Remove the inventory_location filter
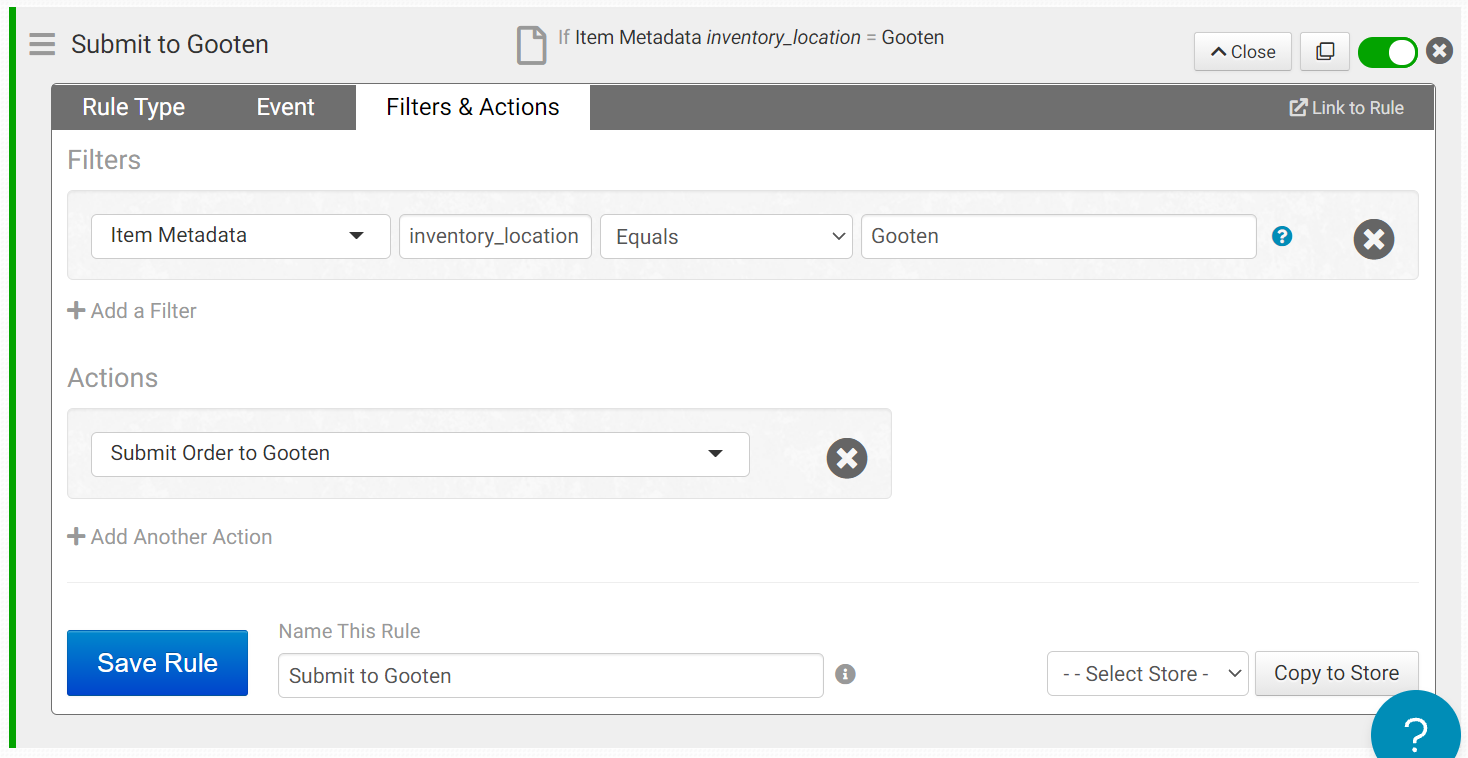This screenshot has height=758, width=1468. 1373,239
